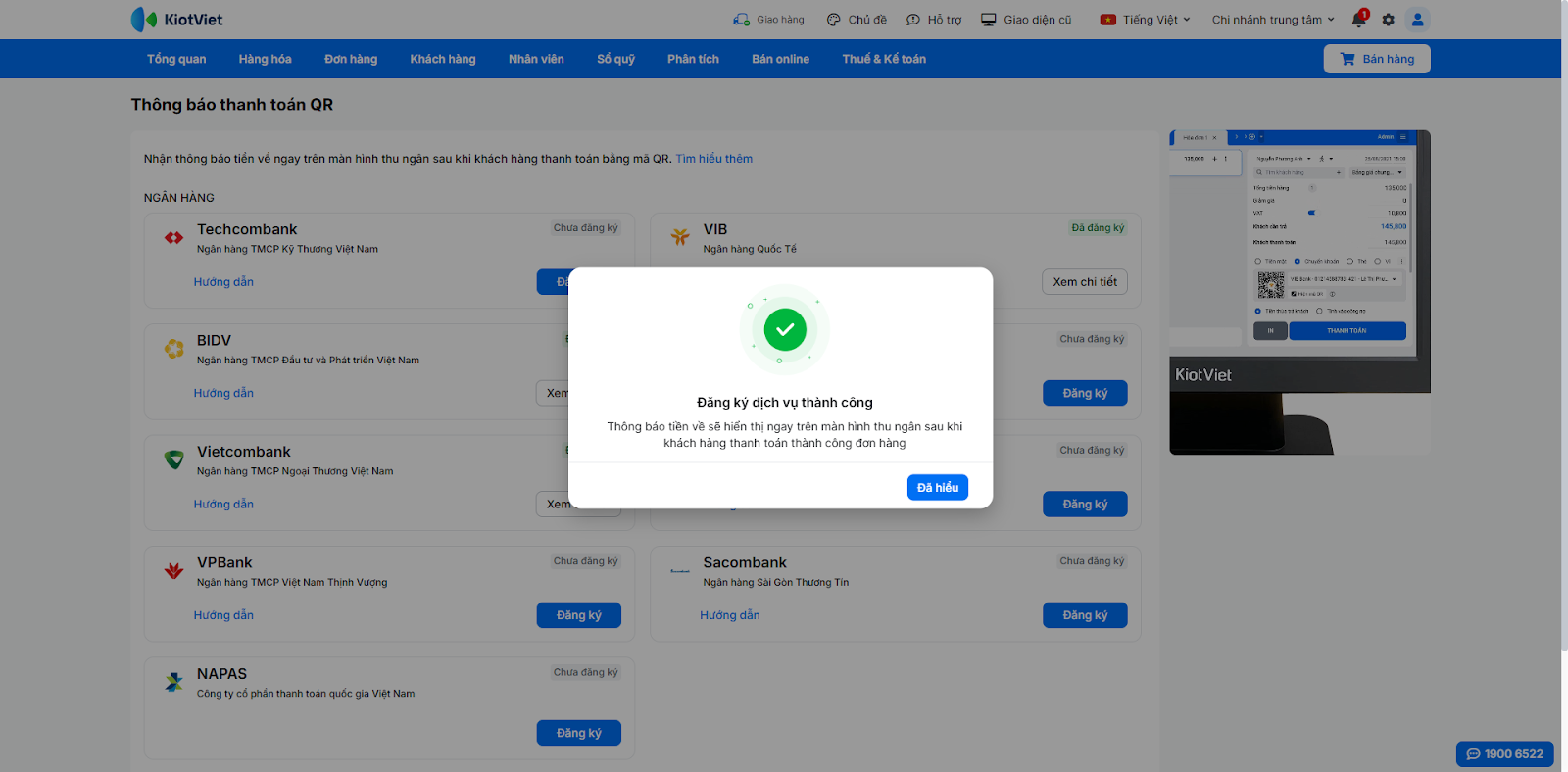
Task: Click the BIDV logo icon
Action: click(x=174, y=349)
